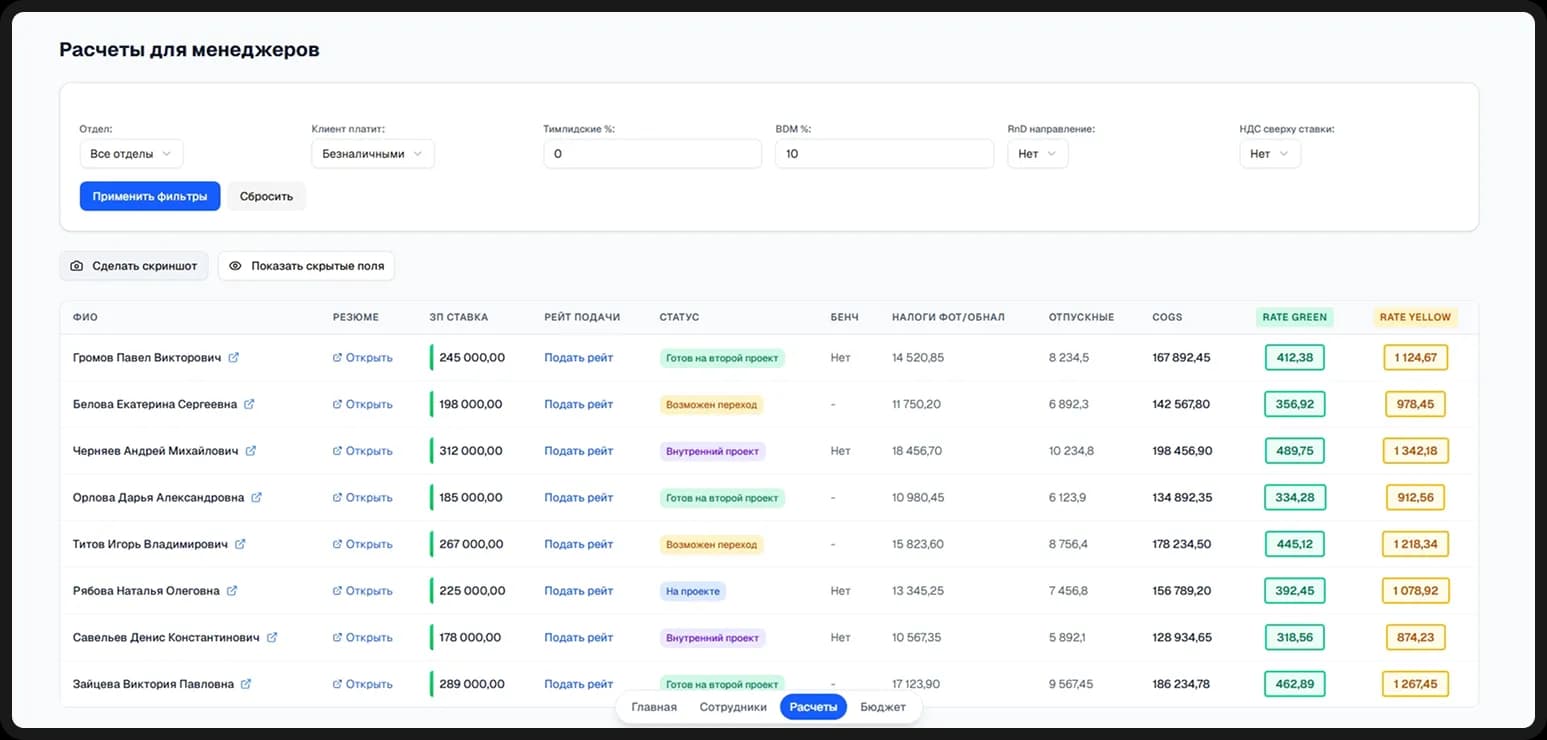Click salary value 245 000,00

pyautogui.click(x=472, y=357)
